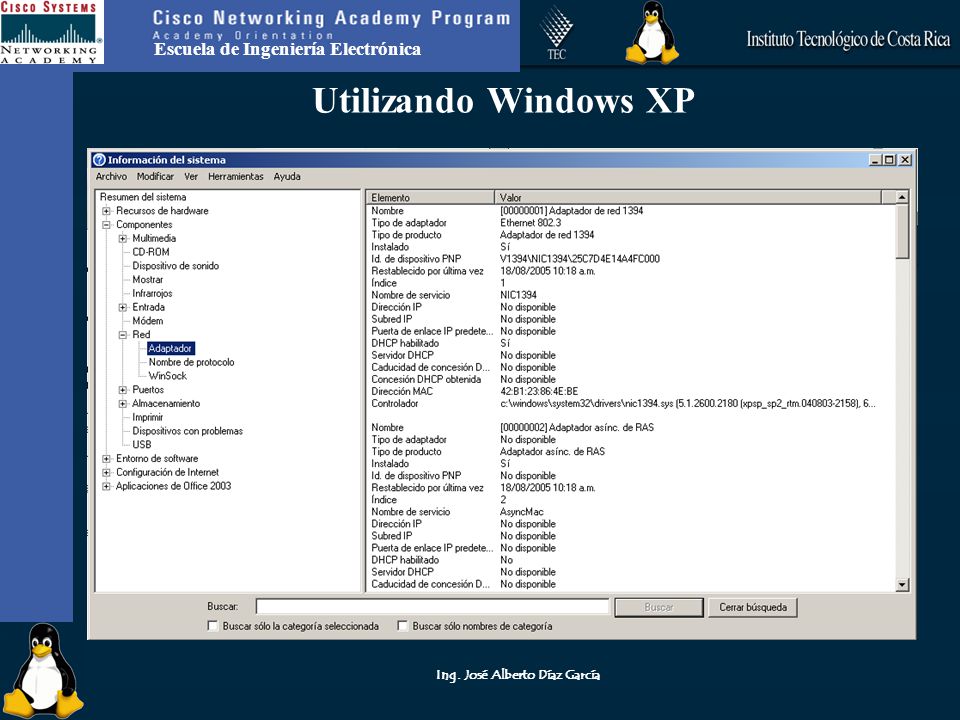Click scrollbar down arrow in details pane
Viewport: 960px width, 720px height.
pyautogui.click(x=902, y=585)
